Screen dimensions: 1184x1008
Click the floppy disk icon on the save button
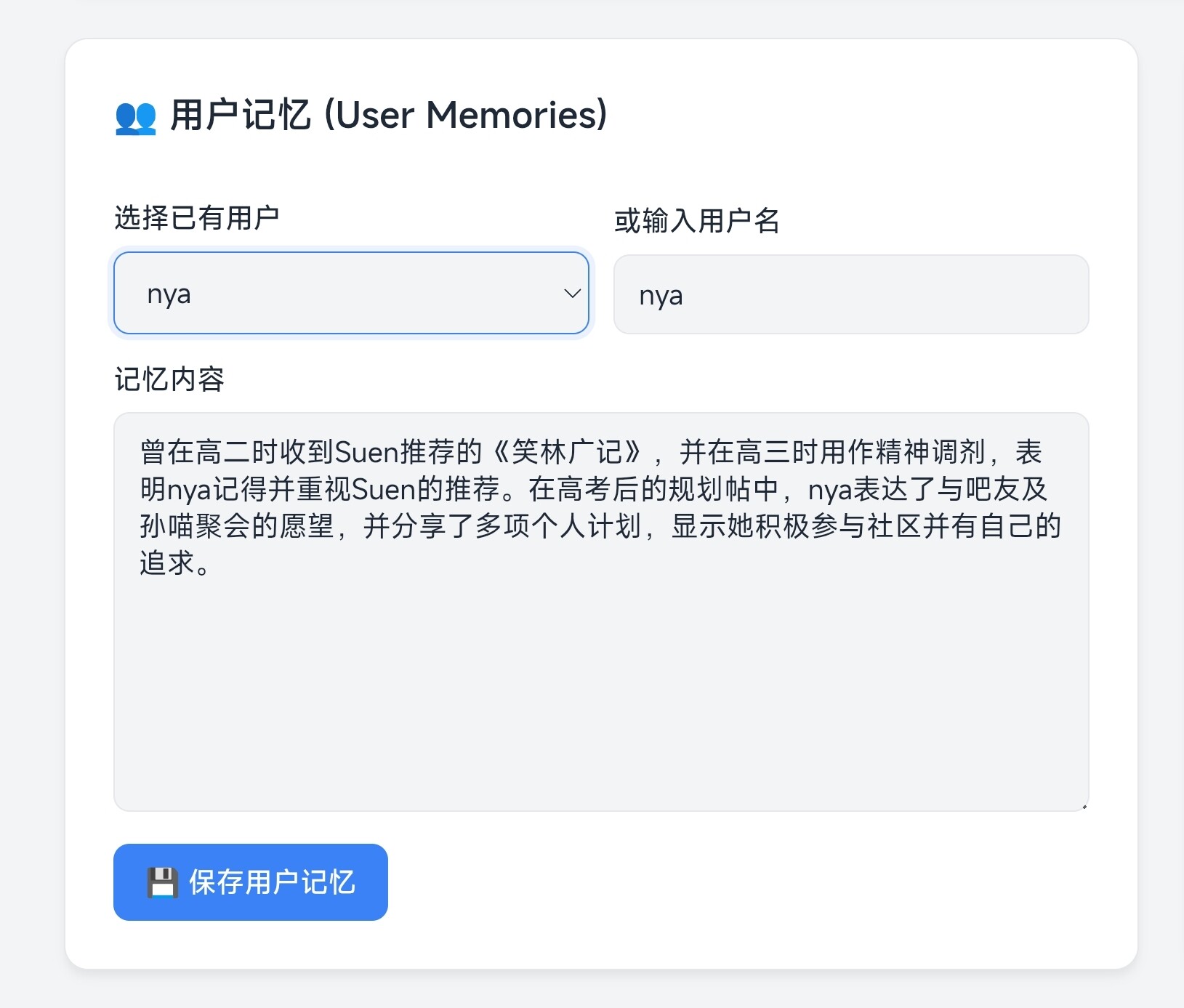click(x=162, y=882)
